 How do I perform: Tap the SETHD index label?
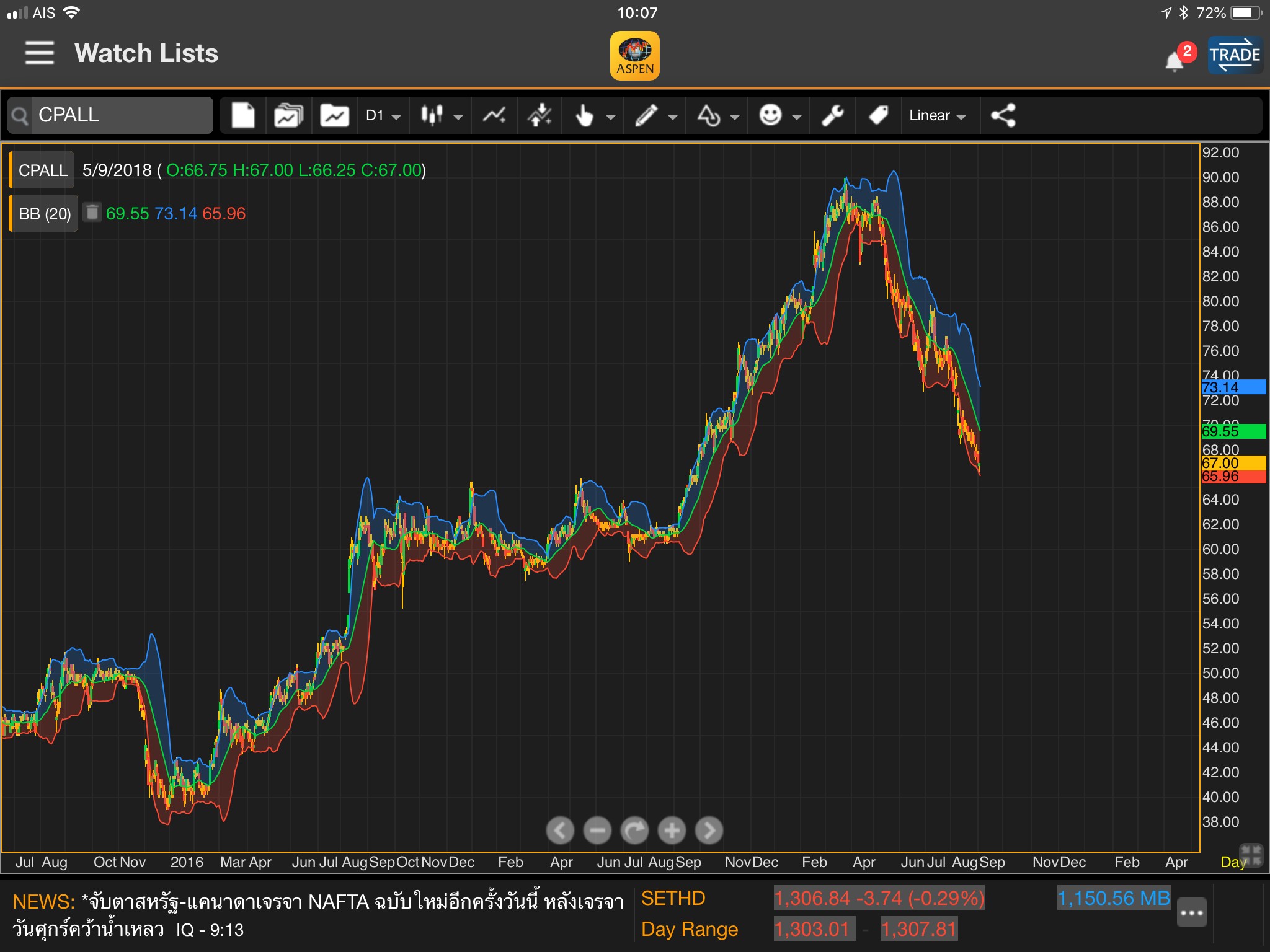[x=673, y=898]
